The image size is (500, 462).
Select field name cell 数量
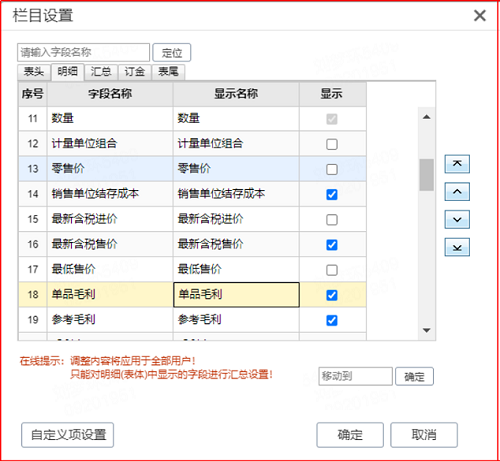(110, 119)
